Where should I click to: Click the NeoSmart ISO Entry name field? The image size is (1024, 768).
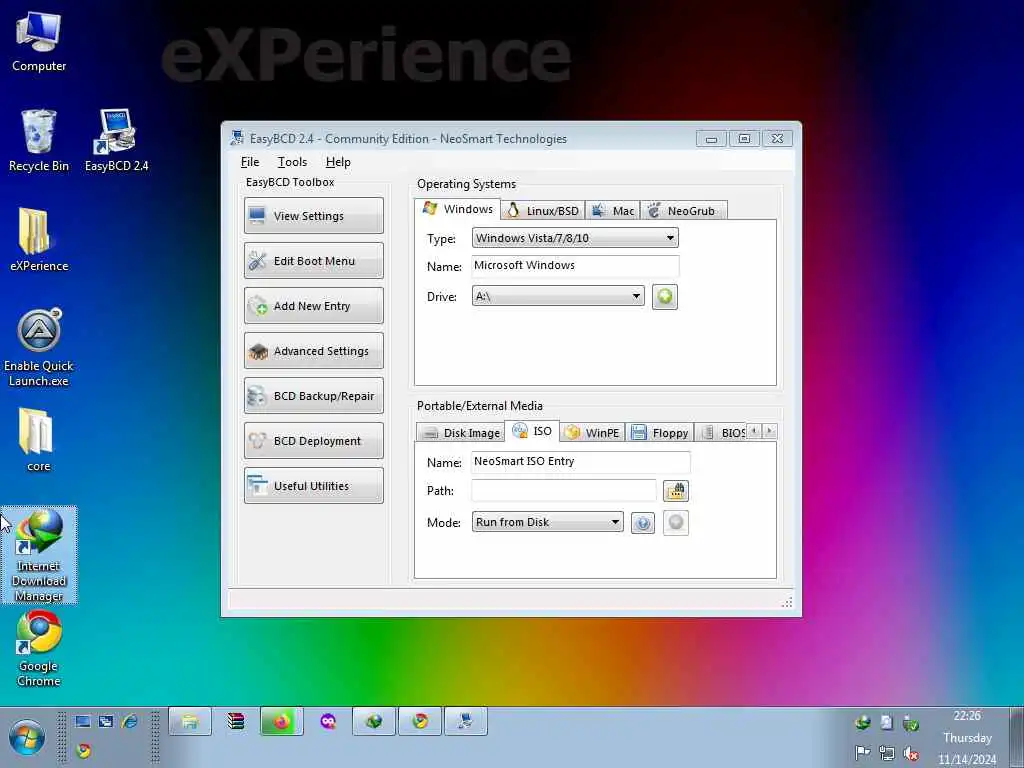click(581, 462)
